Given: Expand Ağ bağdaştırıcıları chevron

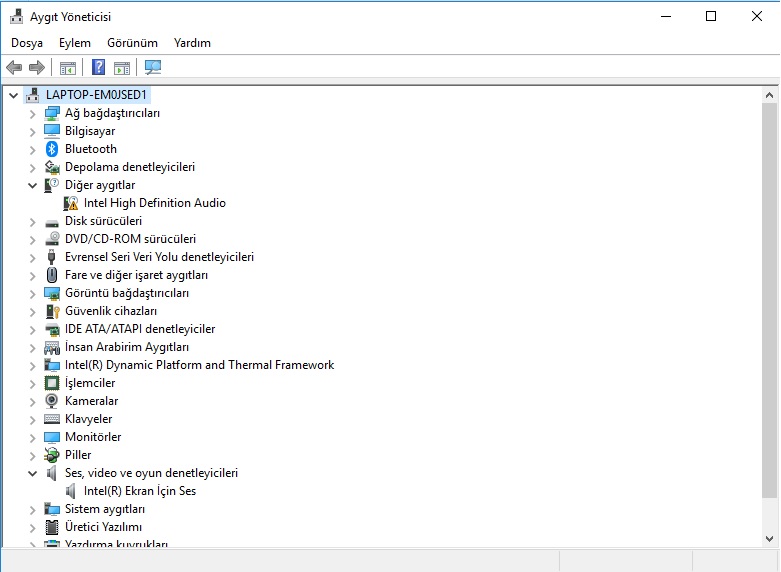Looking at the screenshot, I should pyautogui.click(x=32, y=114).
